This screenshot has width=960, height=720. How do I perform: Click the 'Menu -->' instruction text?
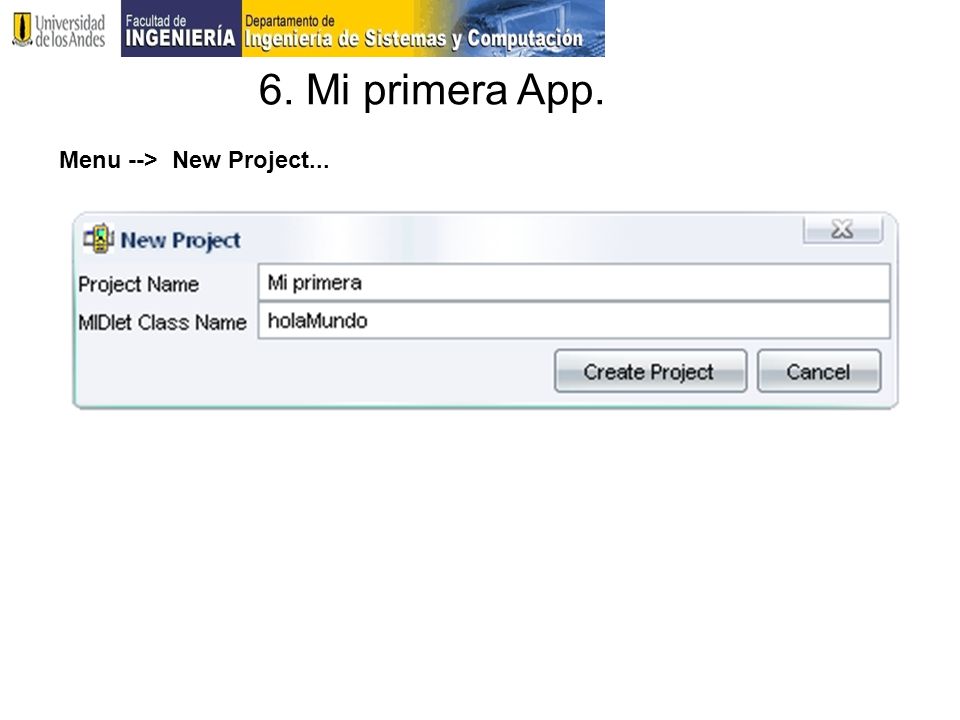click(x=108, y=160)
